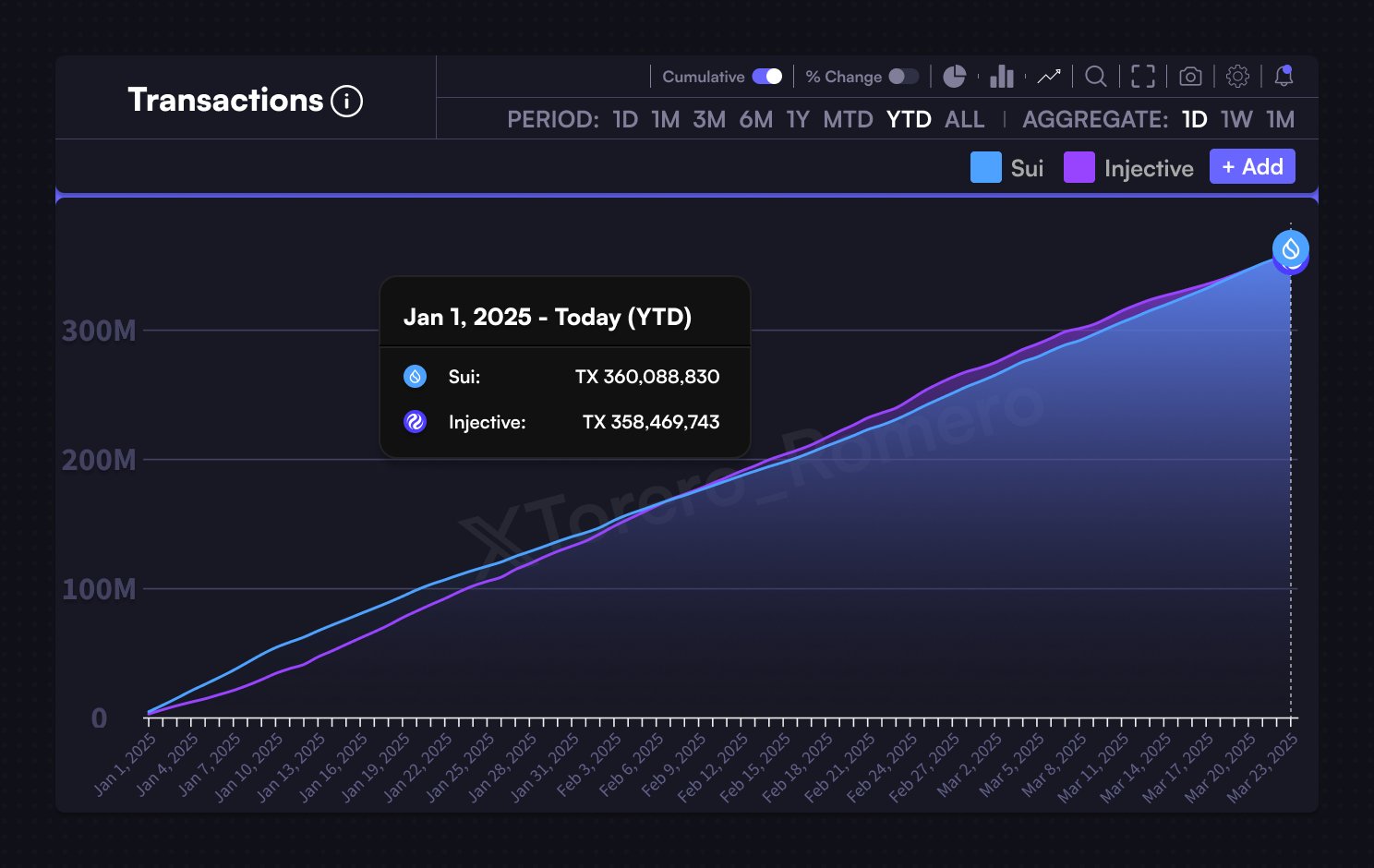Click the + Add button
The width and height of the screenshot is (1374, 868).
1252,166
